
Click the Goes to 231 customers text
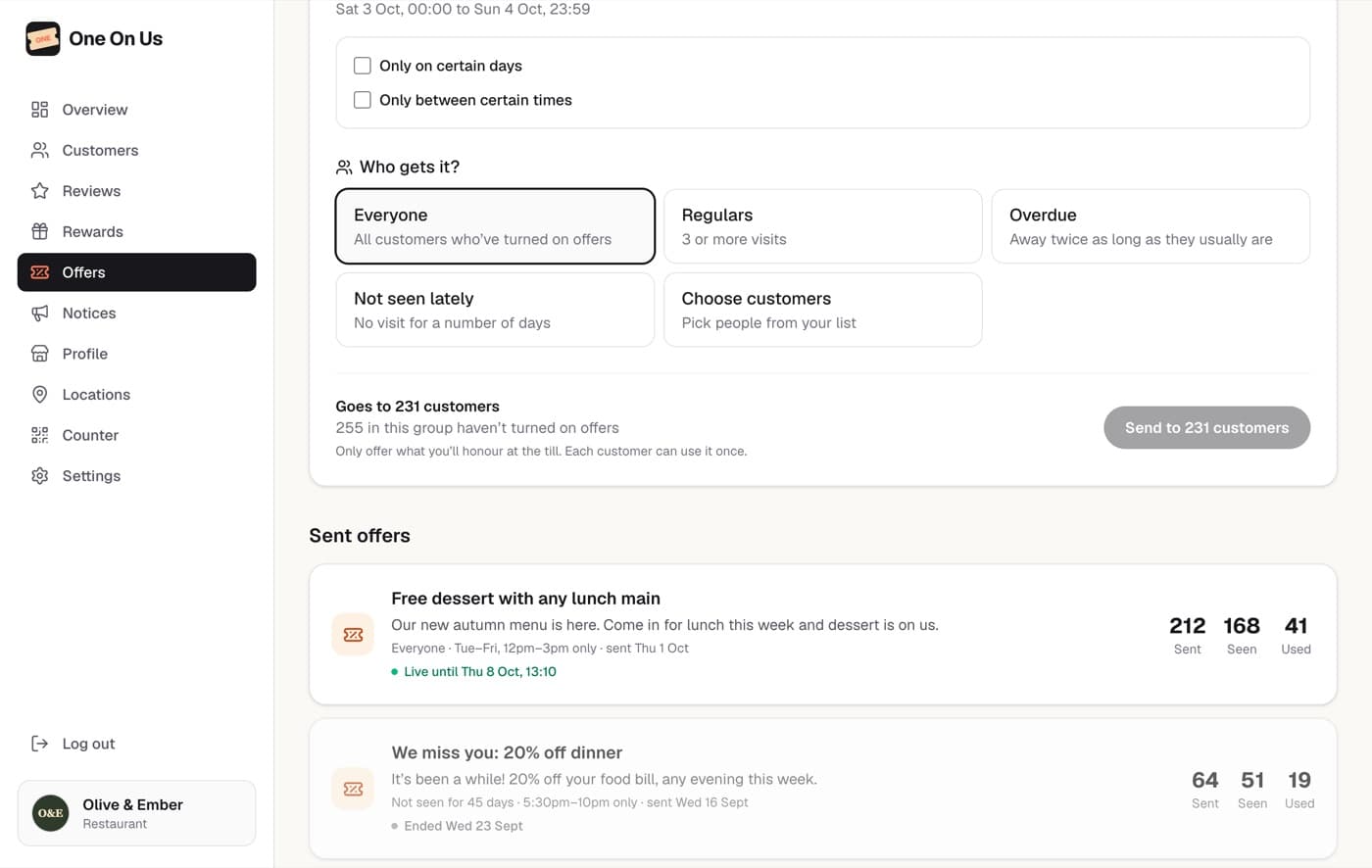(417, 407)
